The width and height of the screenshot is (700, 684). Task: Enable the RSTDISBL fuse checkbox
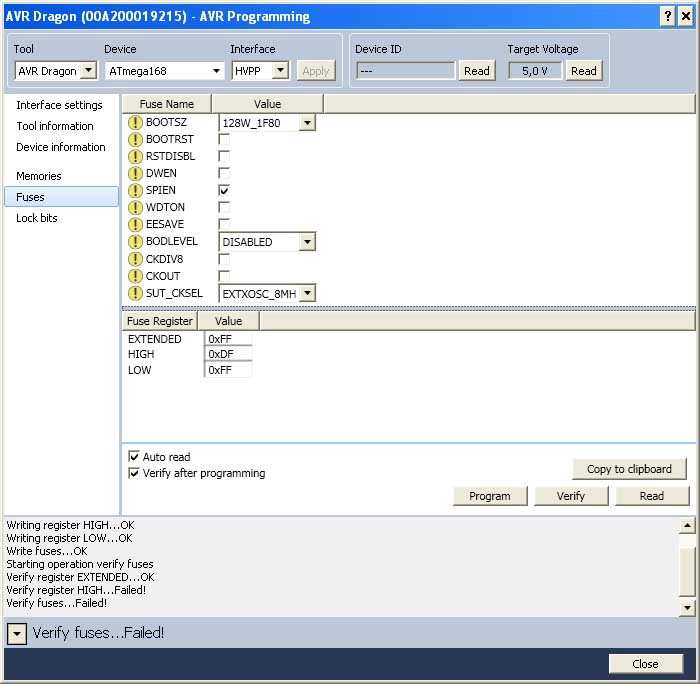click(x=224, y=156)
